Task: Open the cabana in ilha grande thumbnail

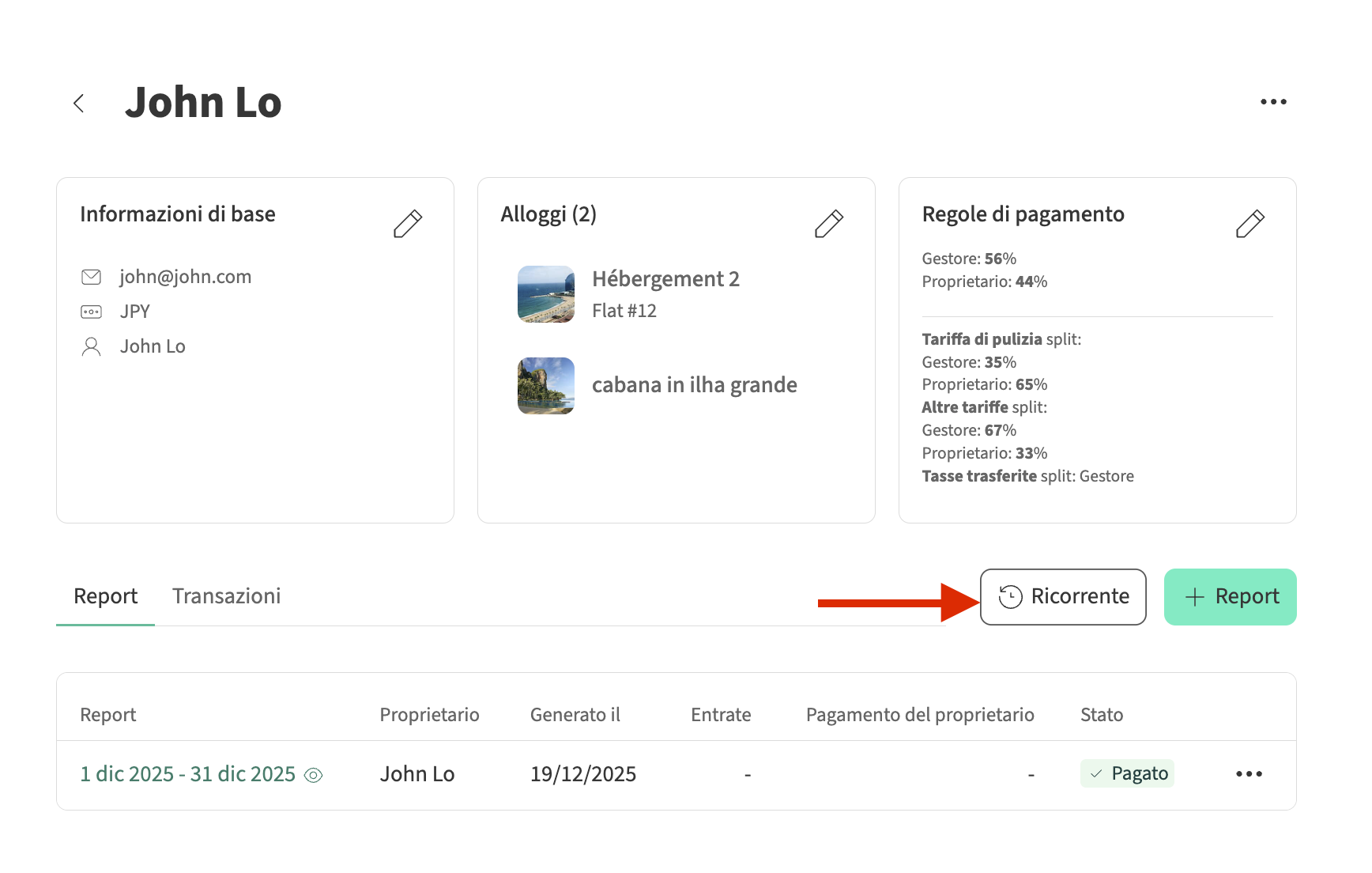Action: pos(546,386)
